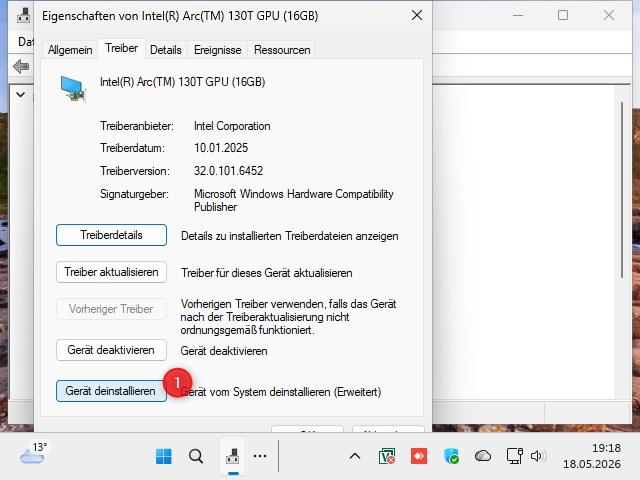This screenshot has width=640, height=480.
Task: Open the volume speaker tray icon
Action: tap(538, 456)
